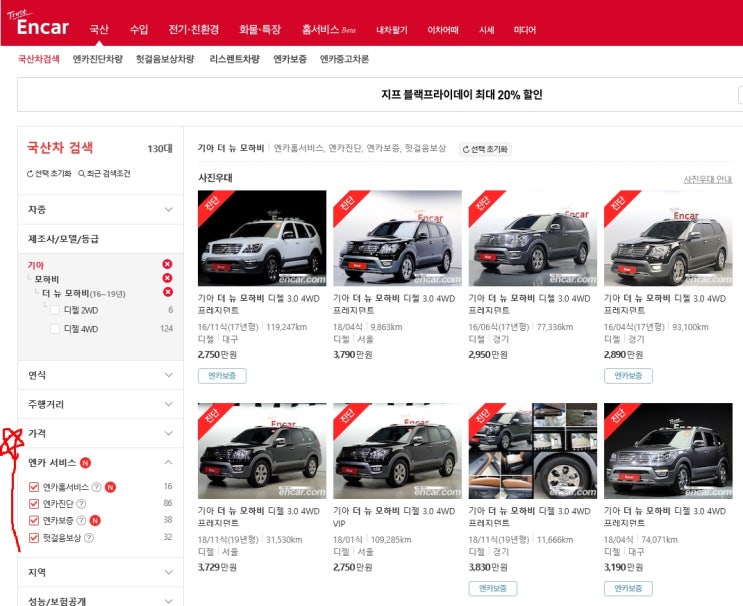Open the 전기·친환경 menu

[x=194, y=29]
